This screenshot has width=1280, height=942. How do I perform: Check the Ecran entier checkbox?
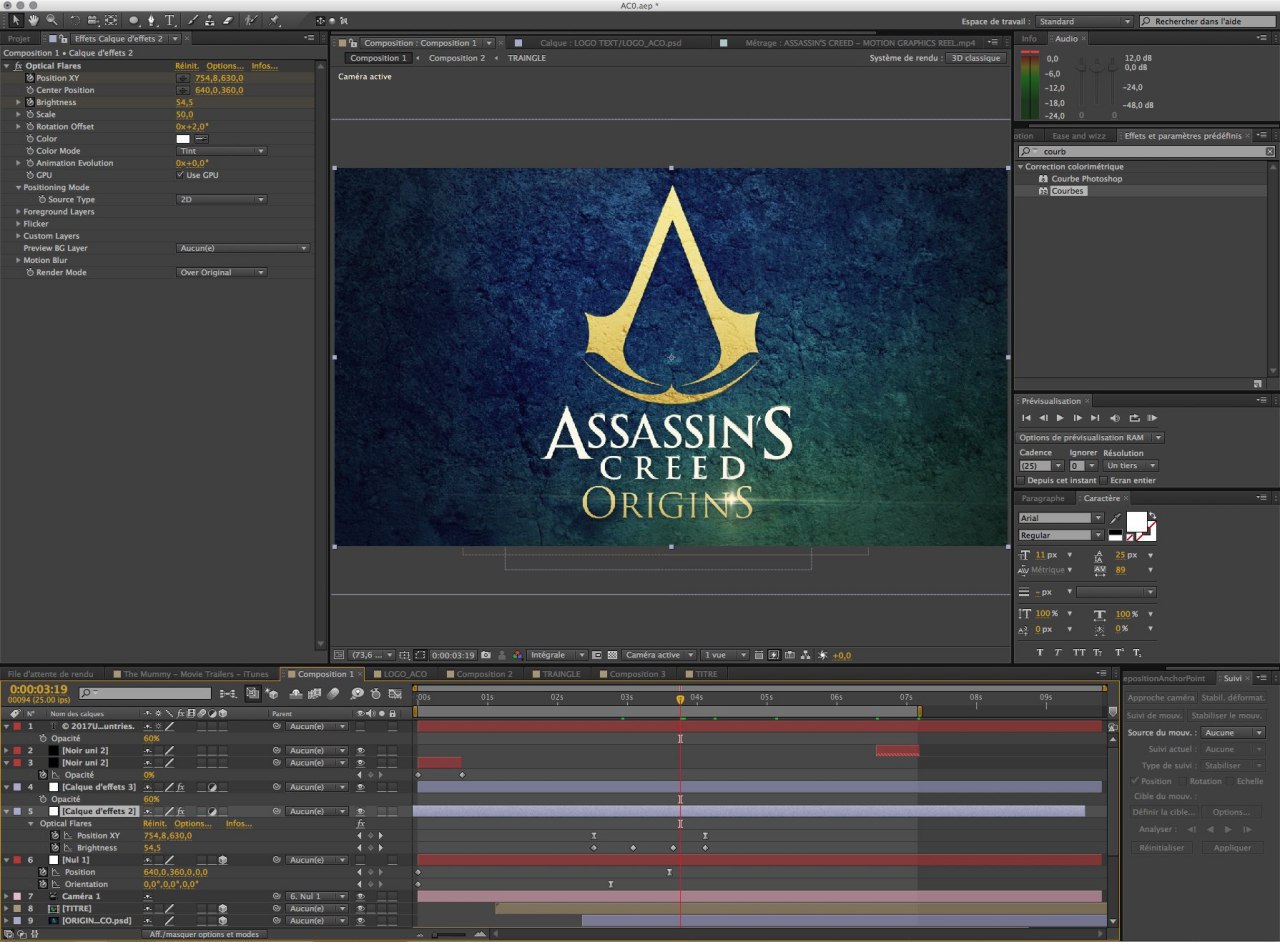pyautogui.click(x=1104, y=480)
